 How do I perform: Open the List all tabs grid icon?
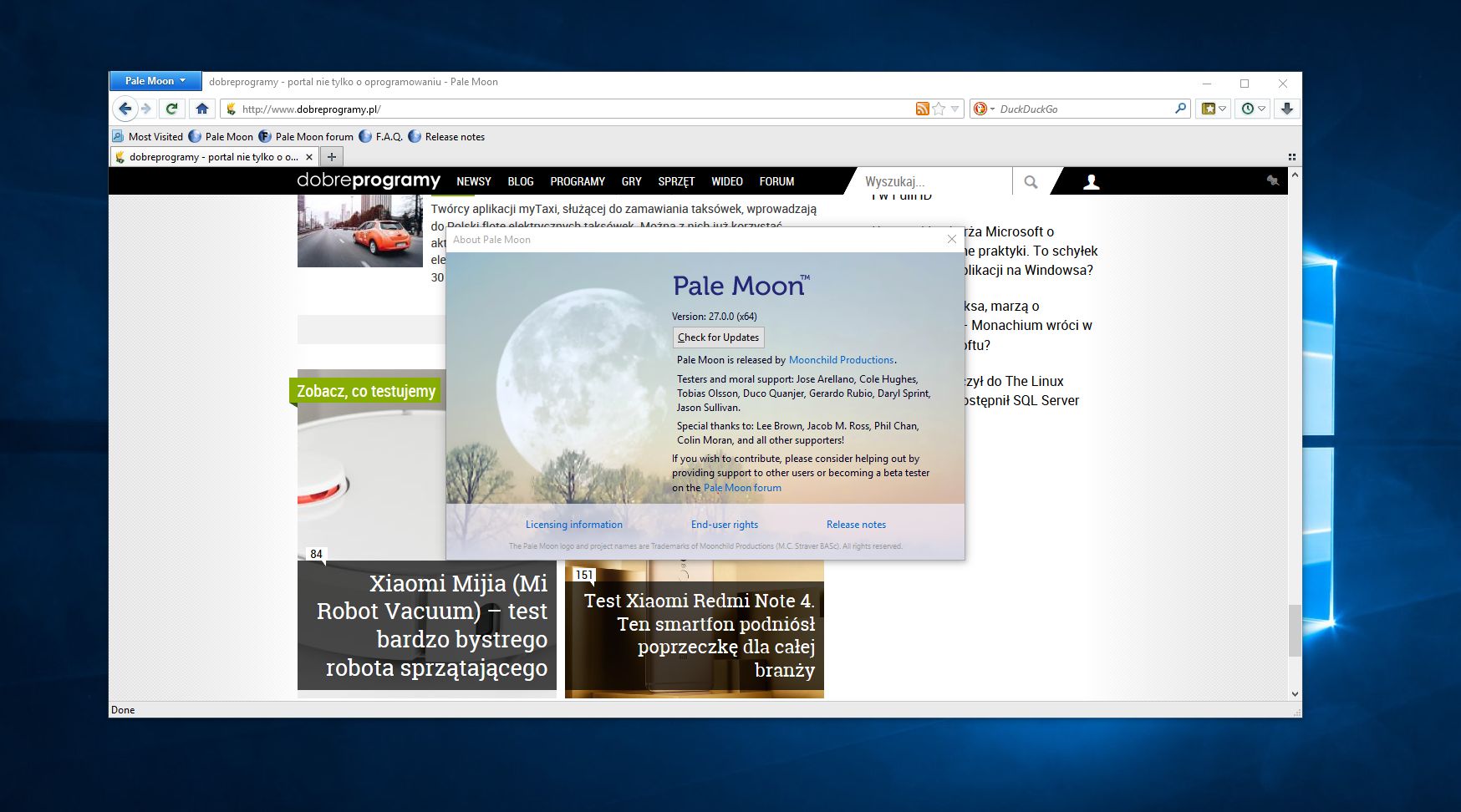(1292, 157)
